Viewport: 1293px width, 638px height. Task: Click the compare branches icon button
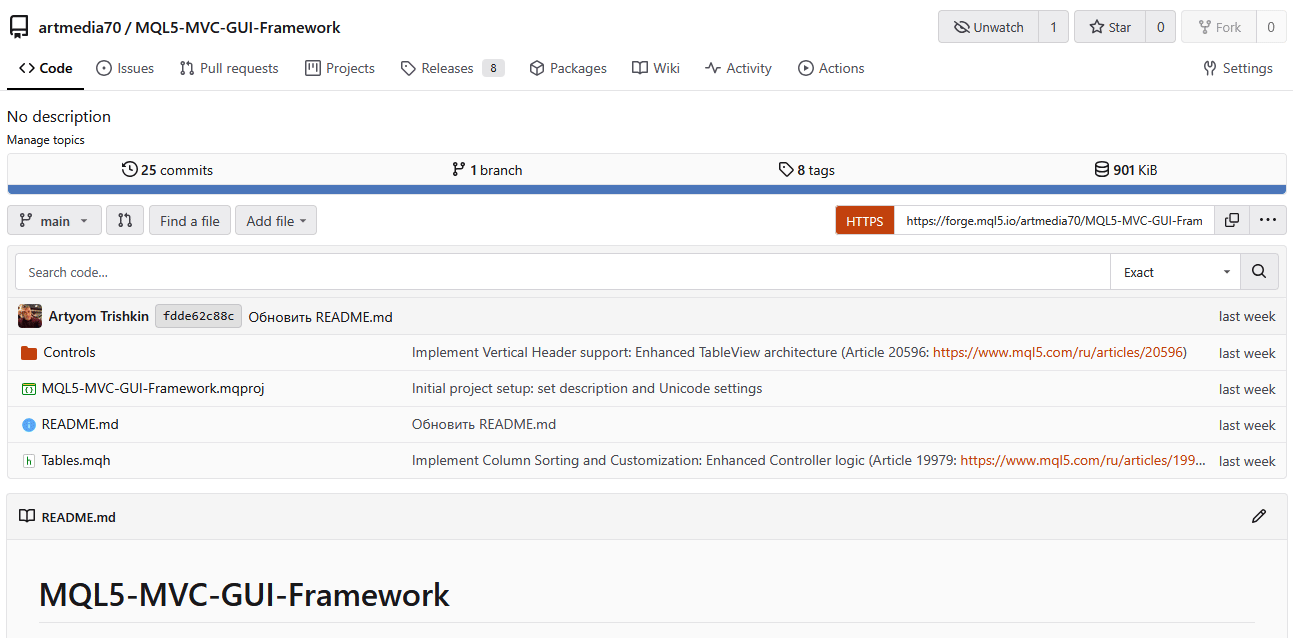[x=125, y=220]
